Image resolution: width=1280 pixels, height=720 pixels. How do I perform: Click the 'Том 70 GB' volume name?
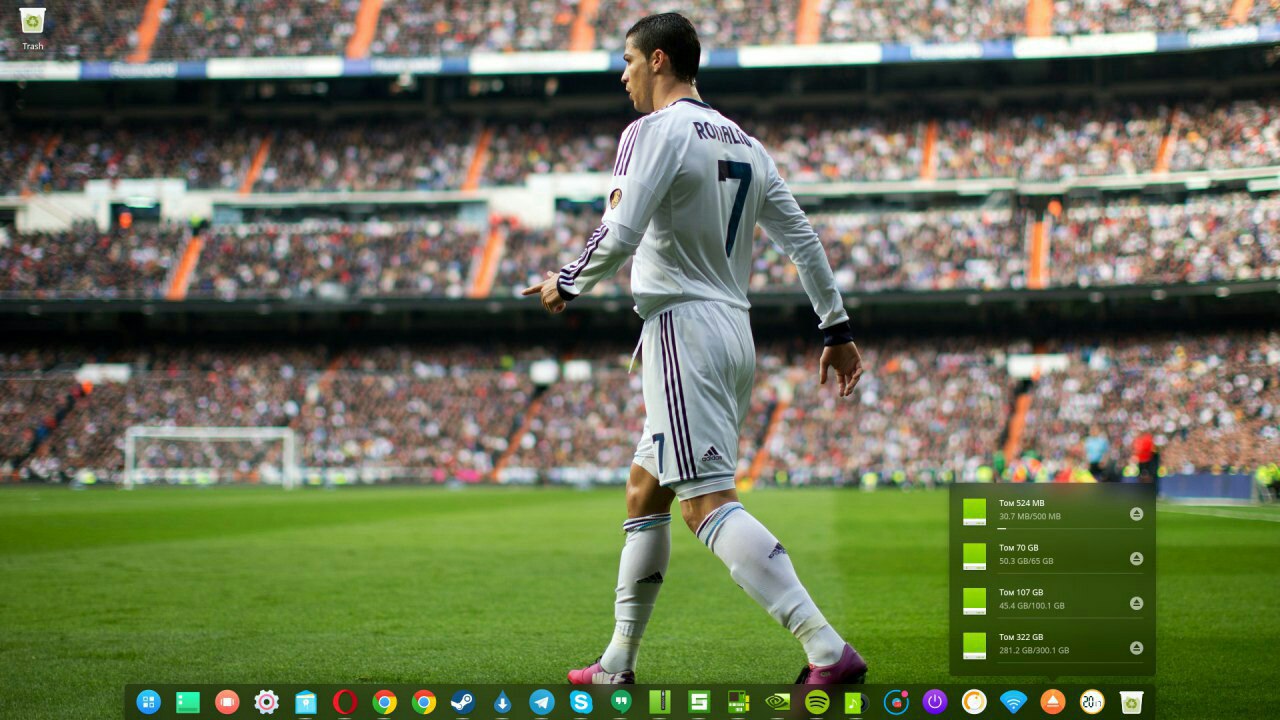[x=1020, y=548]
